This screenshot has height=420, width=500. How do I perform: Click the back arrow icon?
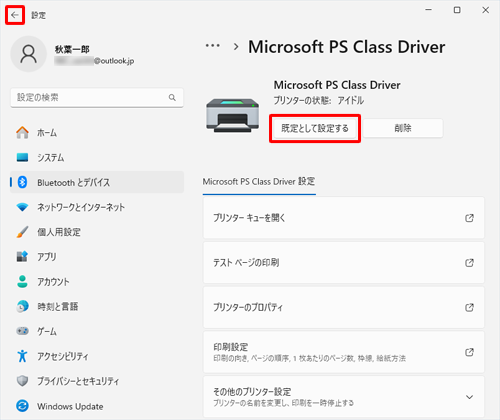click(15, 15)
